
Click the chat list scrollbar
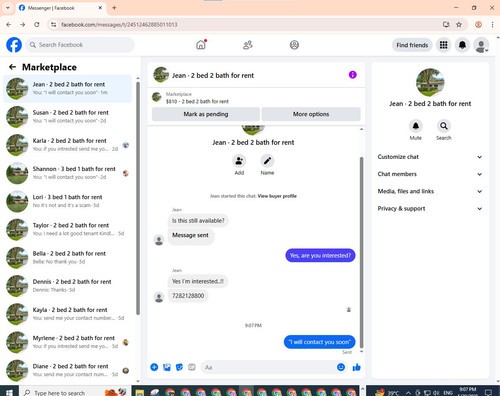click(x=138, y=197)
